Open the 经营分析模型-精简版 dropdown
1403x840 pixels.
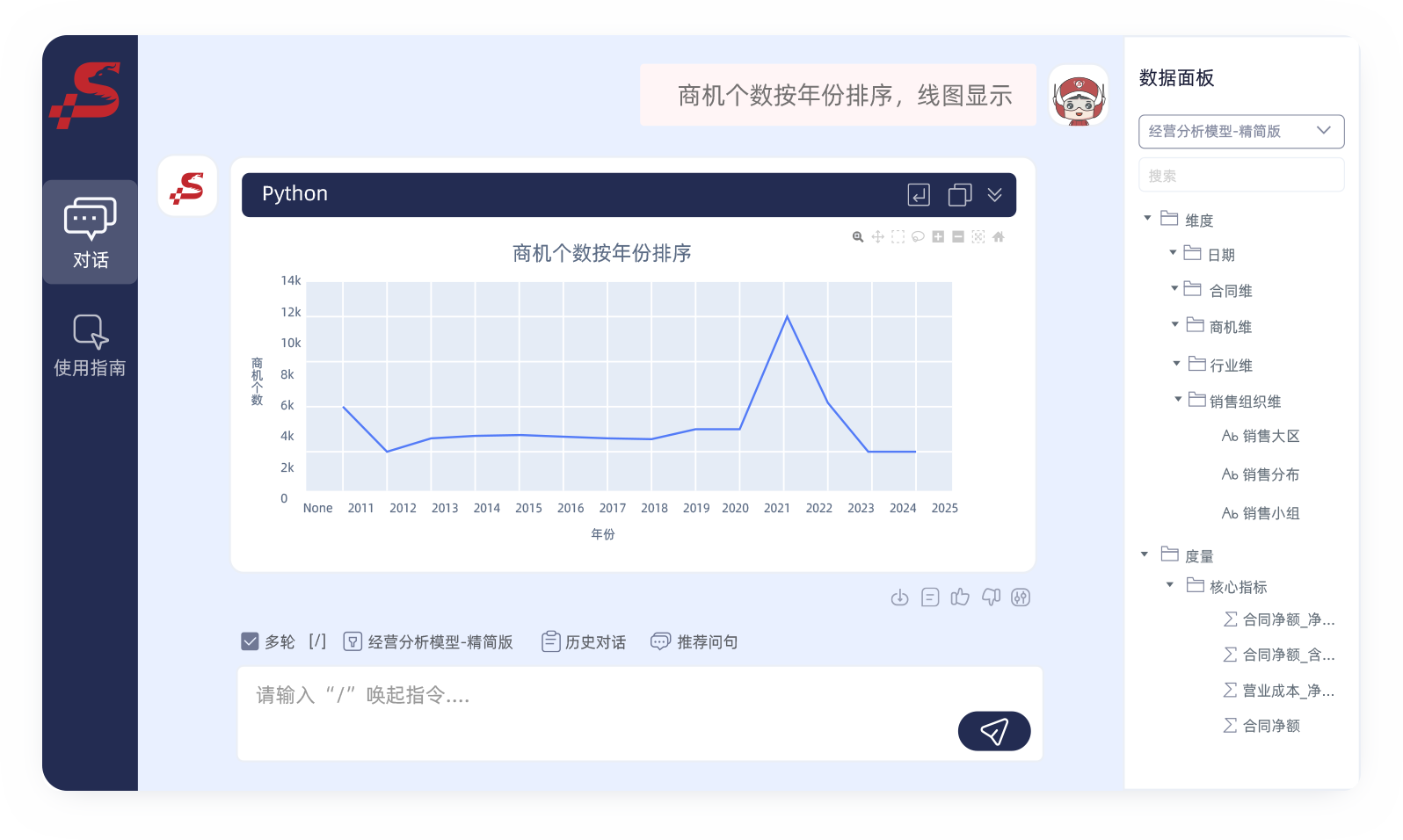tap(1240, 132)
